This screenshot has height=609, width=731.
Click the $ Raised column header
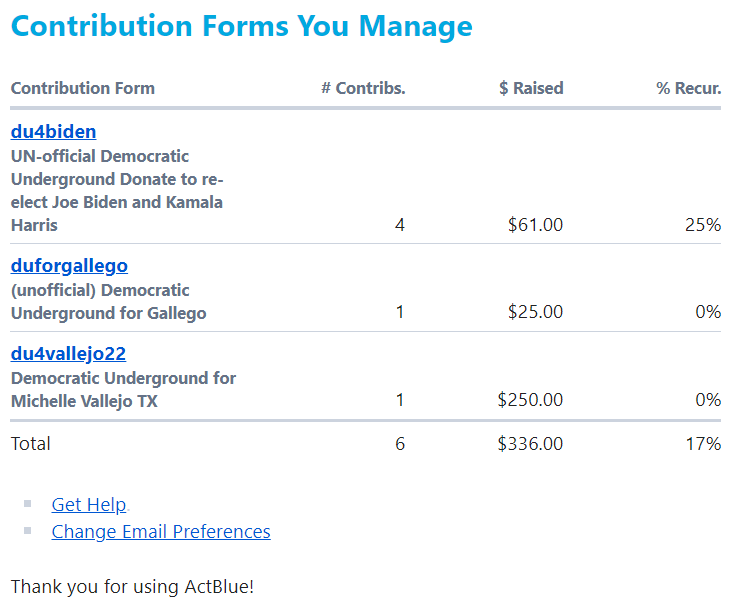[531, 88]
